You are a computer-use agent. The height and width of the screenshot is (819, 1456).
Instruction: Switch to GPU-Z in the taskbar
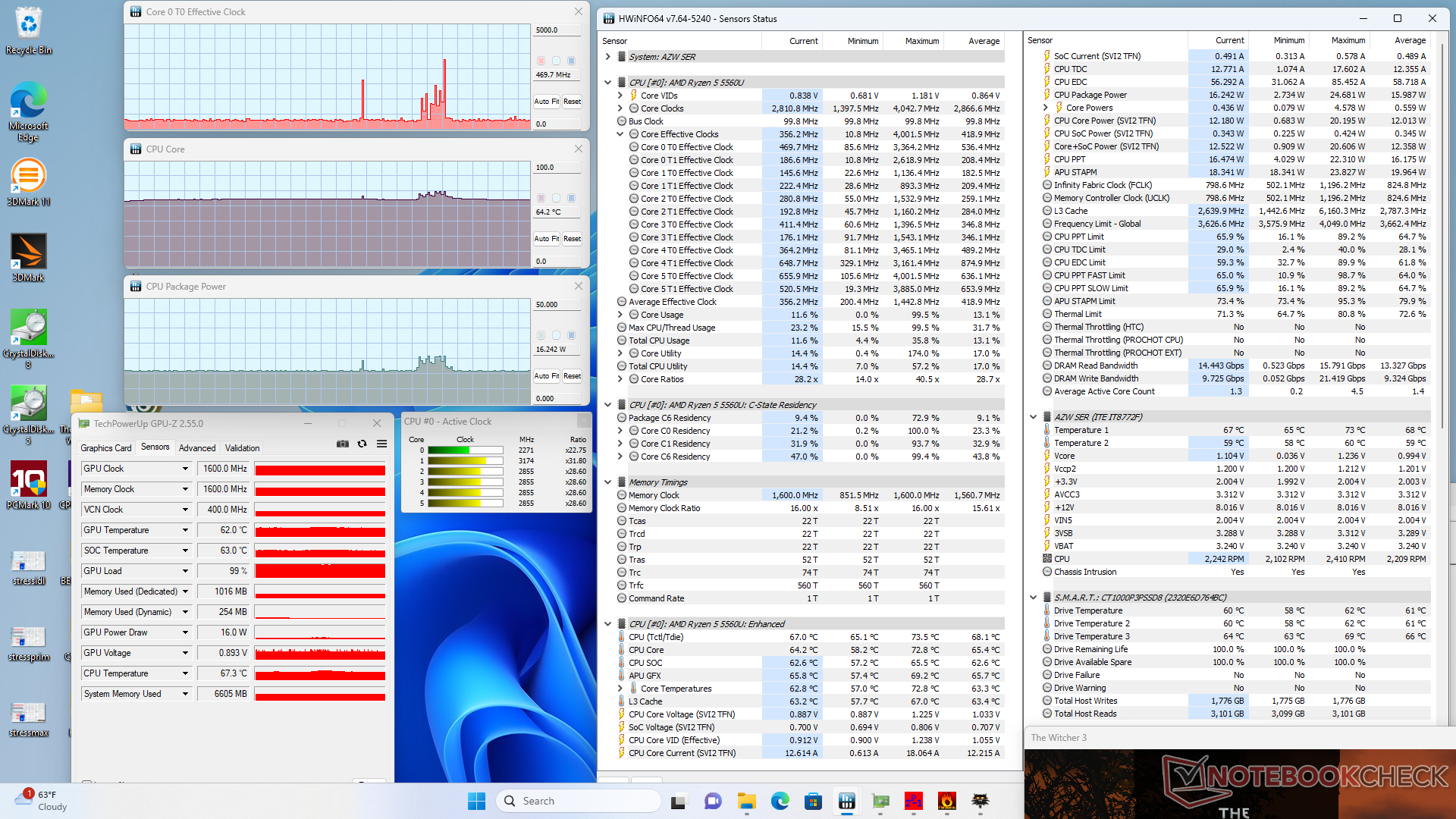[880, 801]
